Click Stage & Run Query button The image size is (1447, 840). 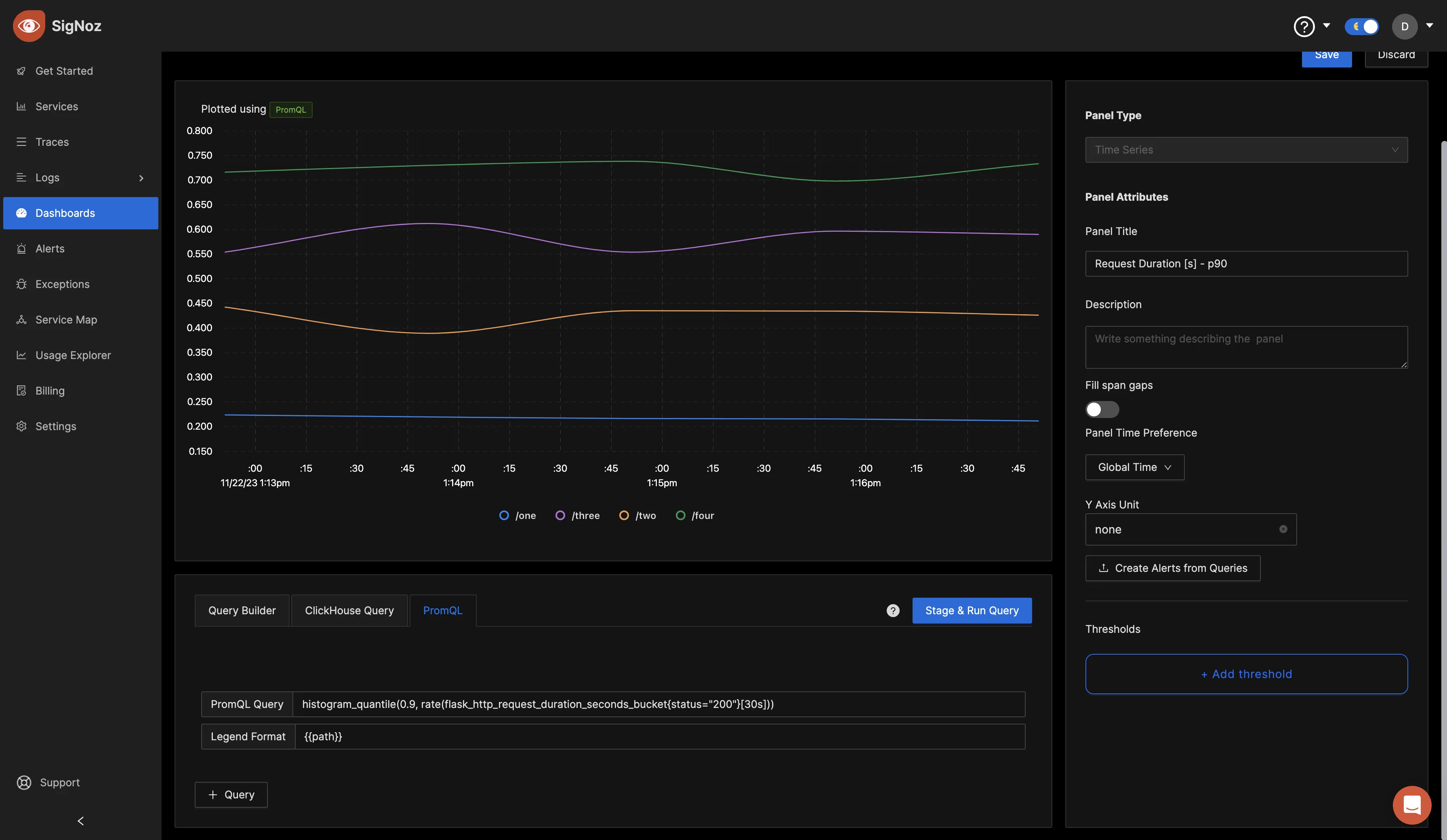coord(972,611)
